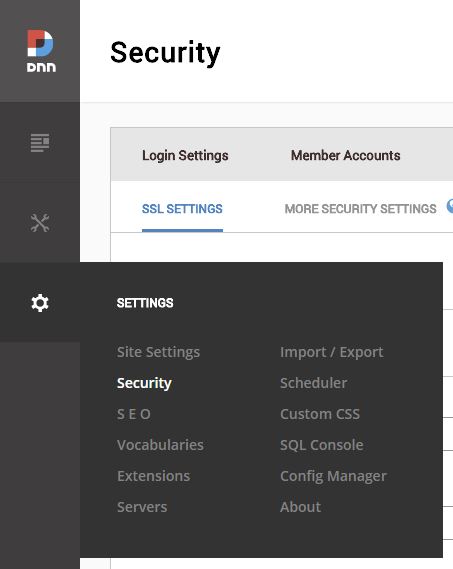Open Import / Export
Screen dimensions: 453x569
331,352
